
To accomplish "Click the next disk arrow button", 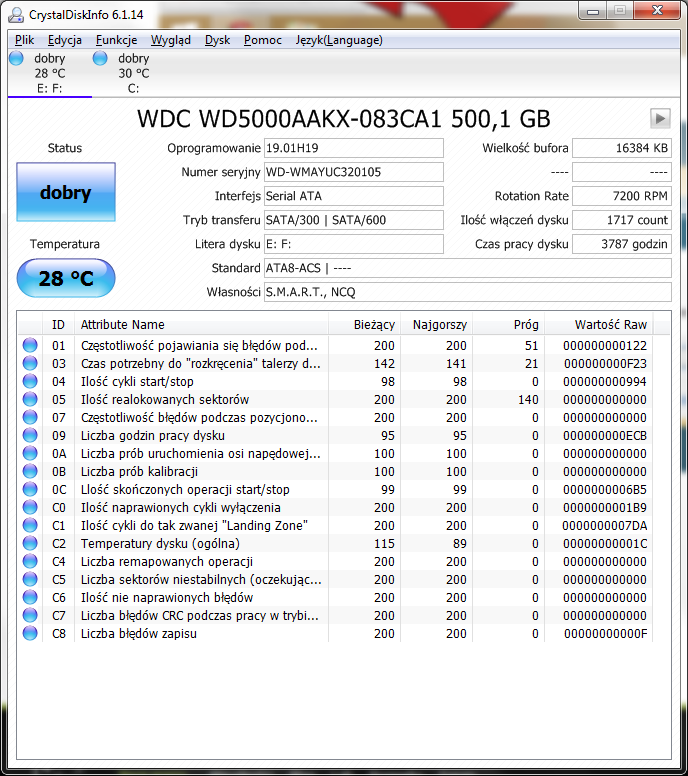I will tap(660, 119).
